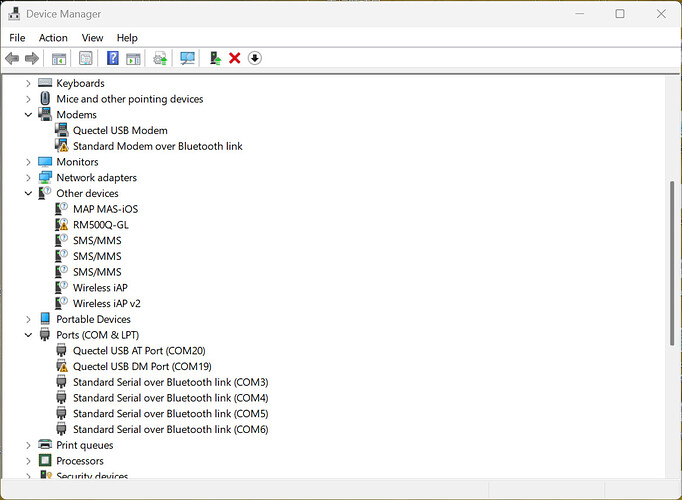The image size is (682, 500).
Task: Select Standard Modem over Bluetooth link
Action: tap(157, 146)
